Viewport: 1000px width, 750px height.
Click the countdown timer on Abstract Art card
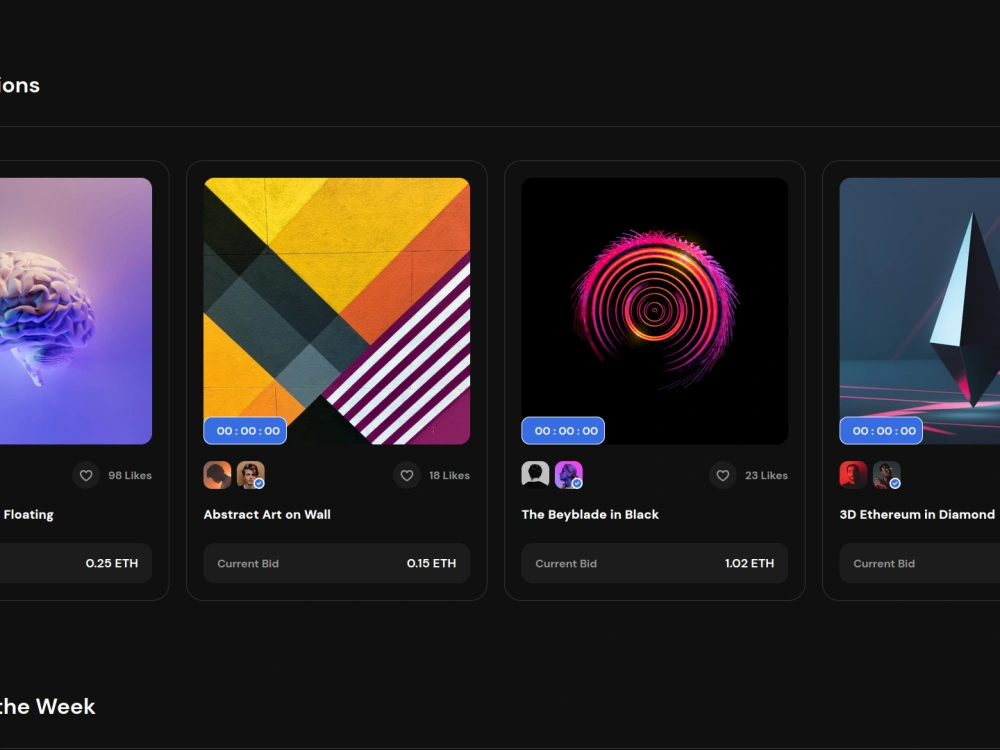245,430
